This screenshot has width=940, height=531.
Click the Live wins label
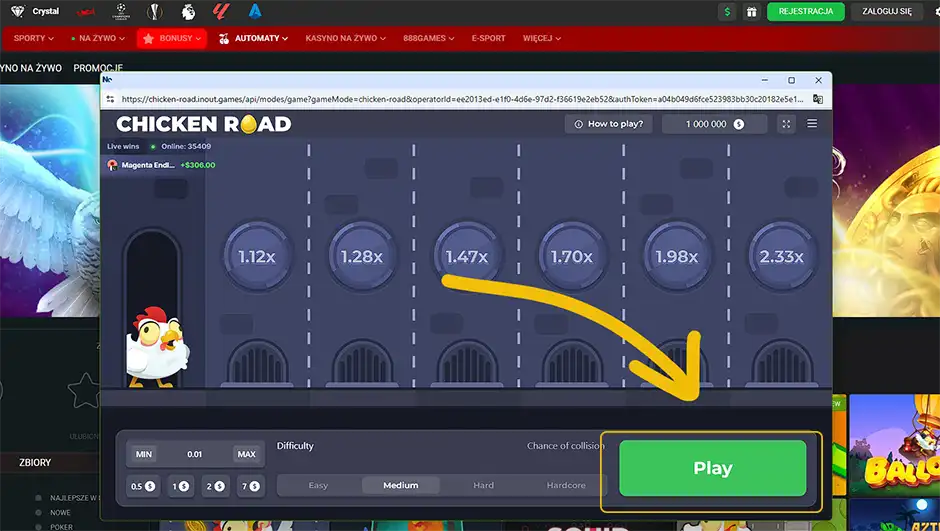[123, 146]
